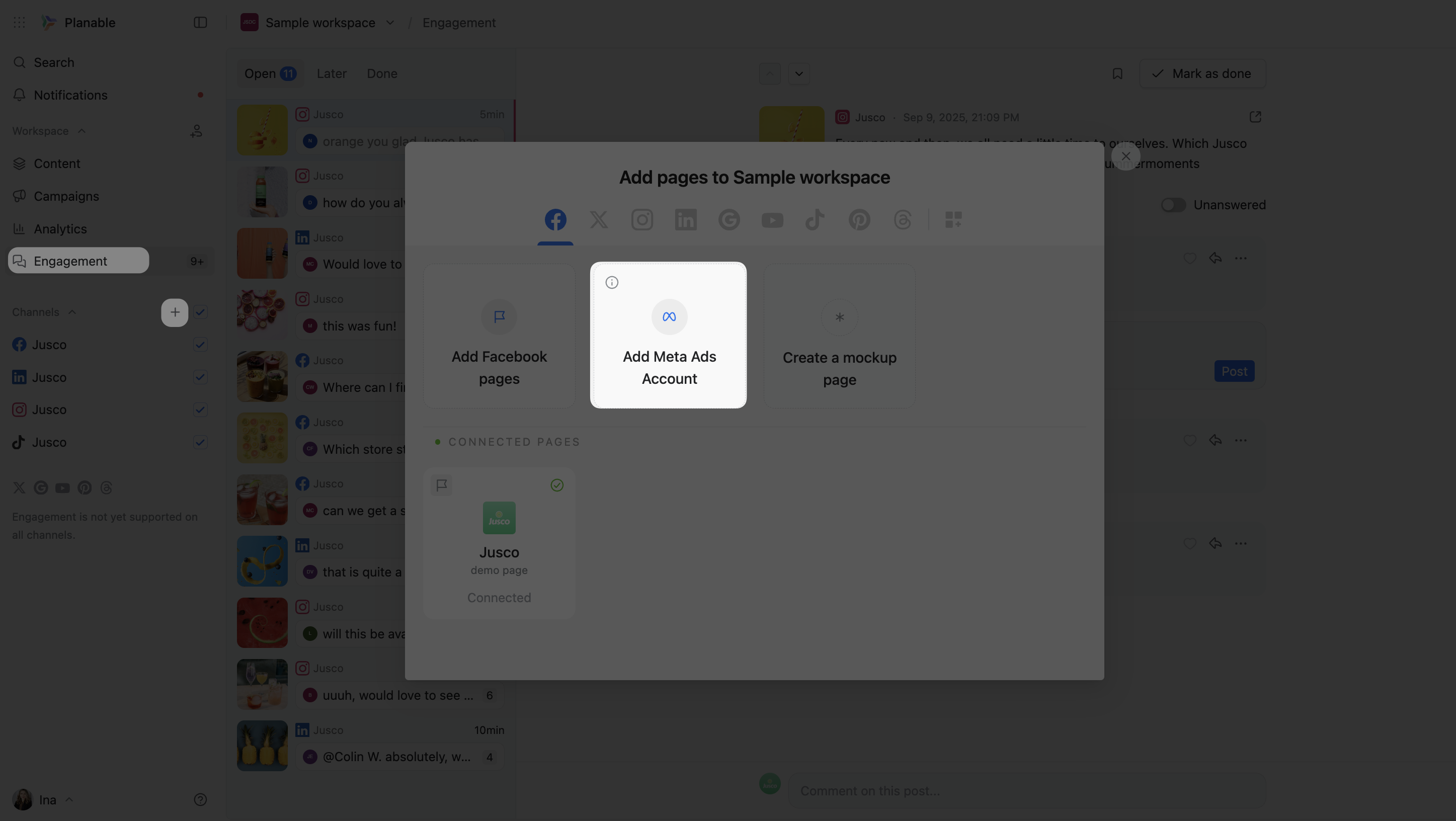The width and height of the screenshot is (1456, 821).
Task: Switch to the Later tab
Action: pos(331,73)
